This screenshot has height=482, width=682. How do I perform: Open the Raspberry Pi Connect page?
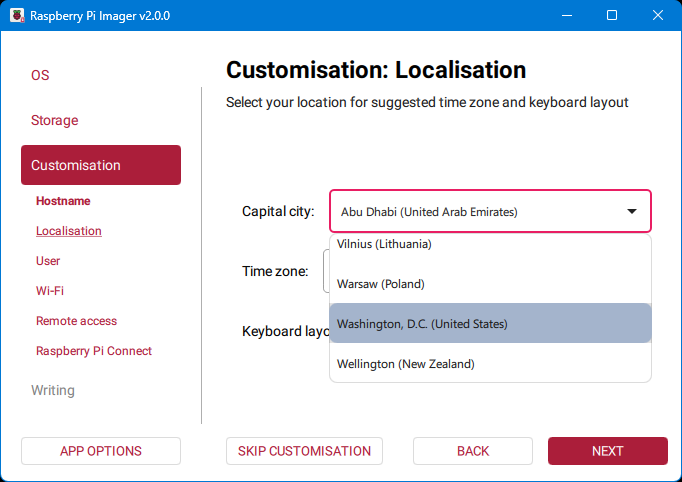pos(94,351)
